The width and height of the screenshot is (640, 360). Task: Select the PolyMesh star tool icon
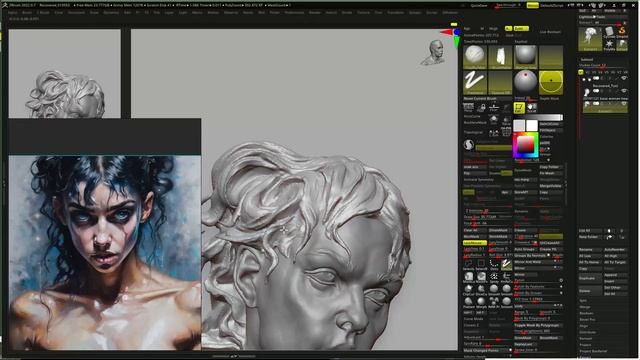coord(609,44)
